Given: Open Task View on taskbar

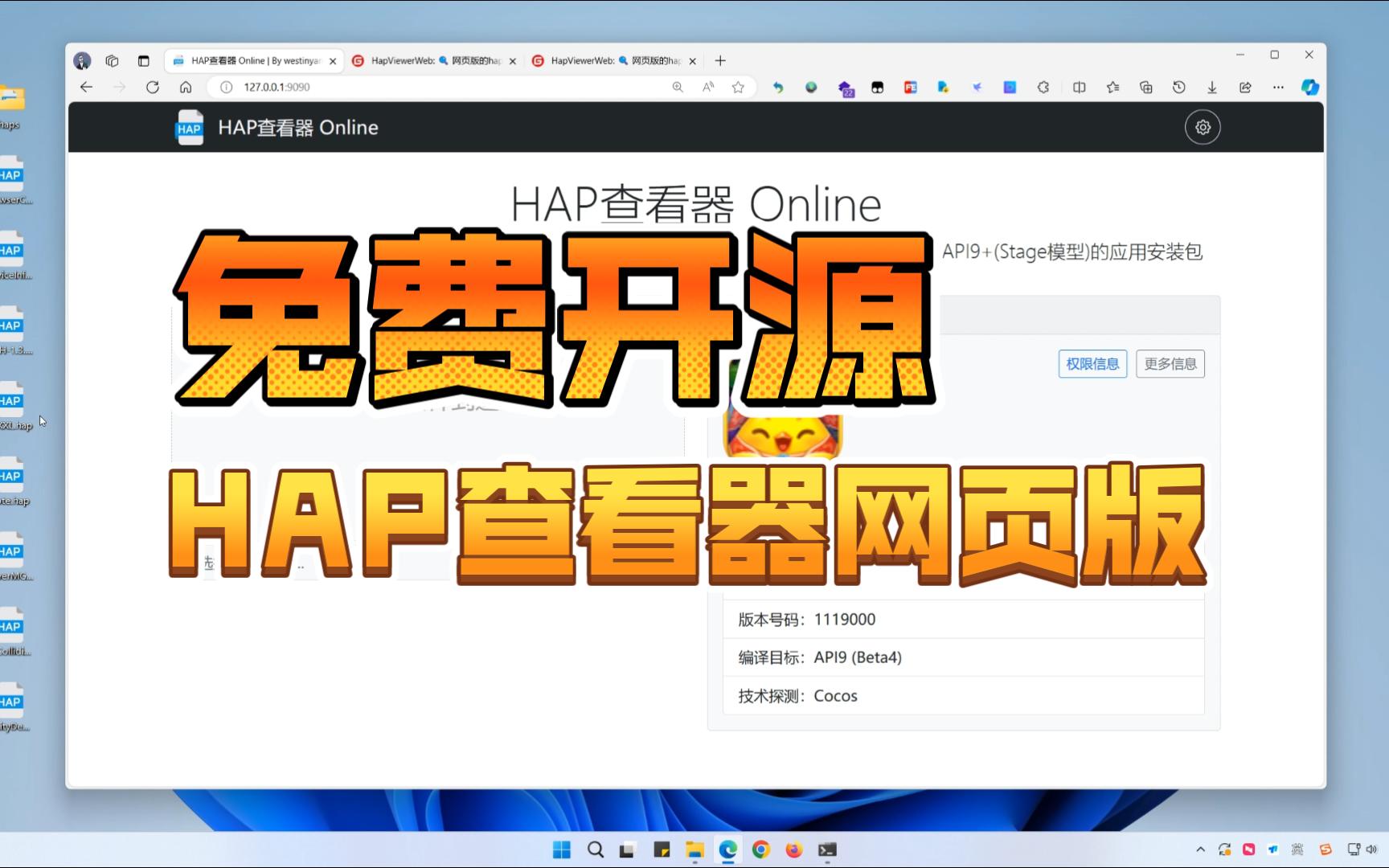Looking at the screenshot, I should pos(628,850).
